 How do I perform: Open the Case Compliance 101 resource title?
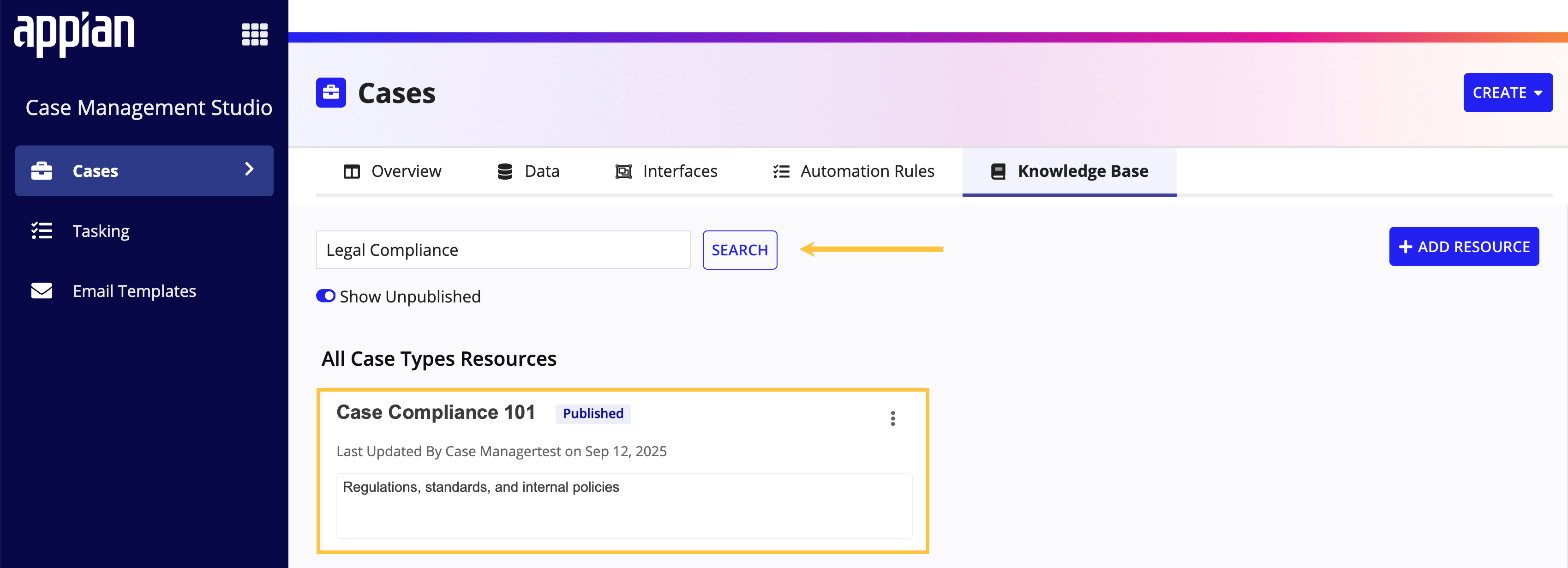point(435,412)
